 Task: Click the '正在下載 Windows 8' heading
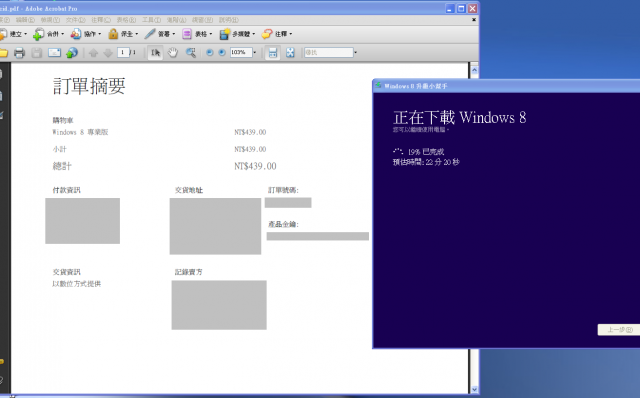point(460,118)
